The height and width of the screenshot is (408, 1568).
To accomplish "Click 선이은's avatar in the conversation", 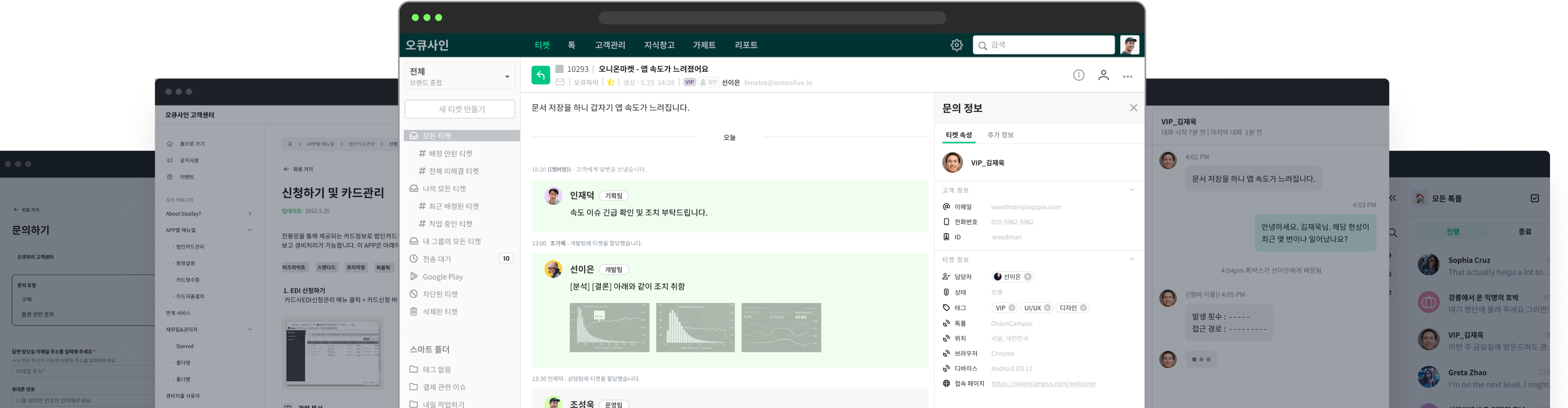I will pos(553,269).
